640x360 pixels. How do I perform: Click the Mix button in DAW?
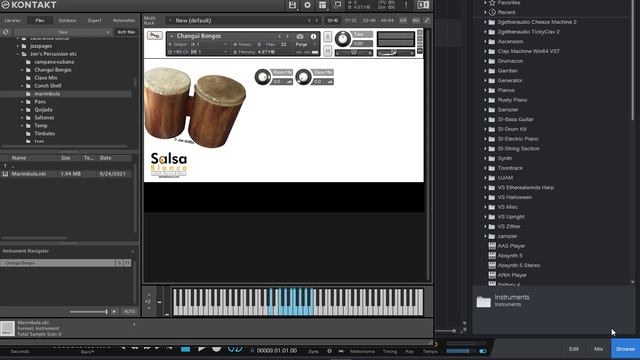point(598,349)
